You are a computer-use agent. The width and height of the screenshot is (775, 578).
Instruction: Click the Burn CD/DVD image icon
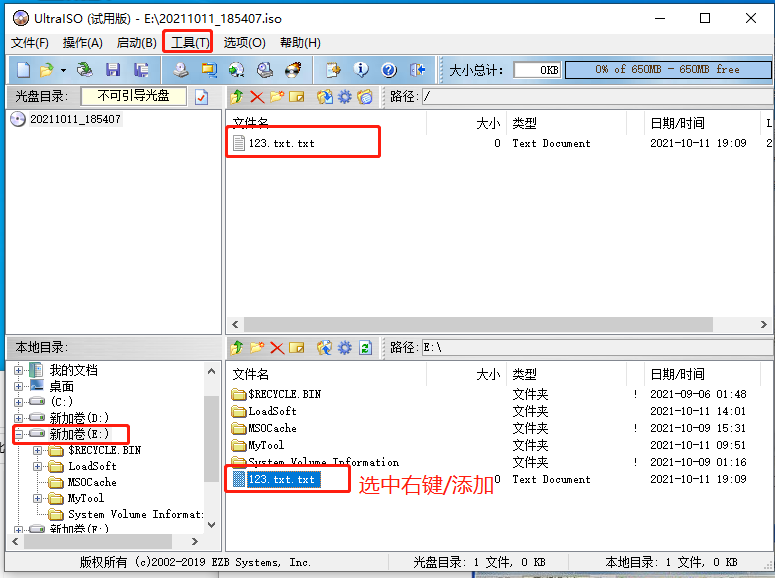[293, 70]
